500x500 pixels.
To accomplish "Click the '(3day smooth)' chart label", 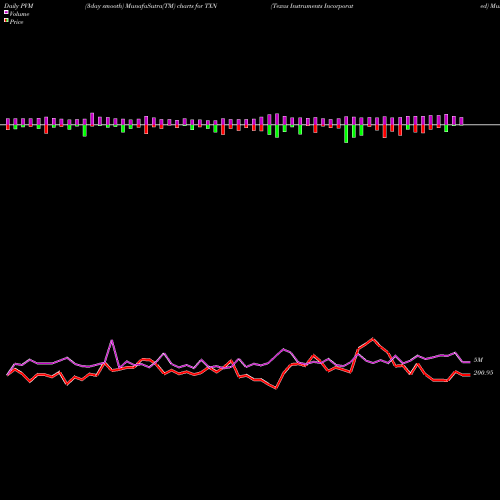I will 105,6.
